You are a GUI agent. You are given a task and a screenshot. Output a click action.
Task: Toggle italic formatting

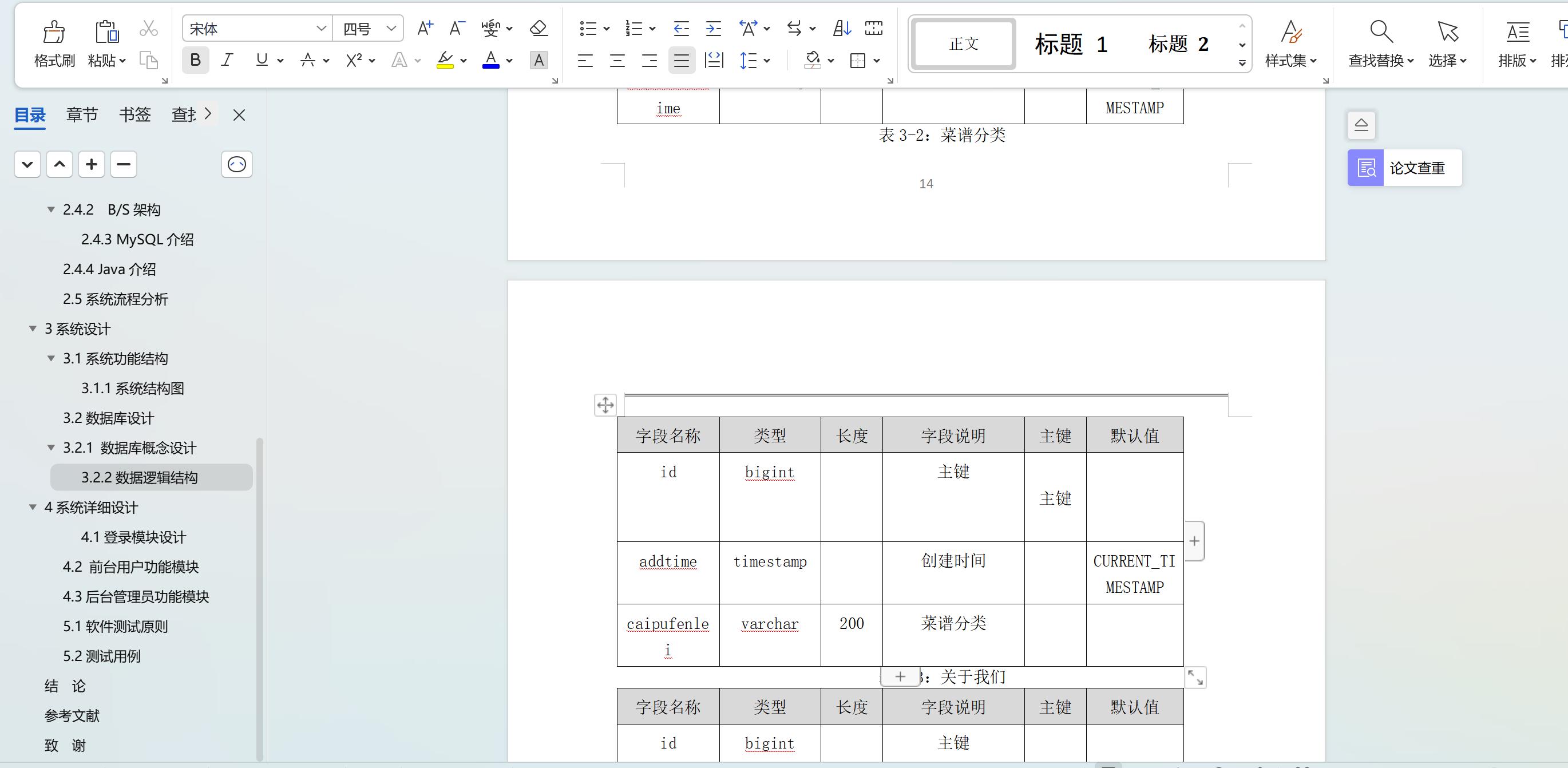[227, 60]
